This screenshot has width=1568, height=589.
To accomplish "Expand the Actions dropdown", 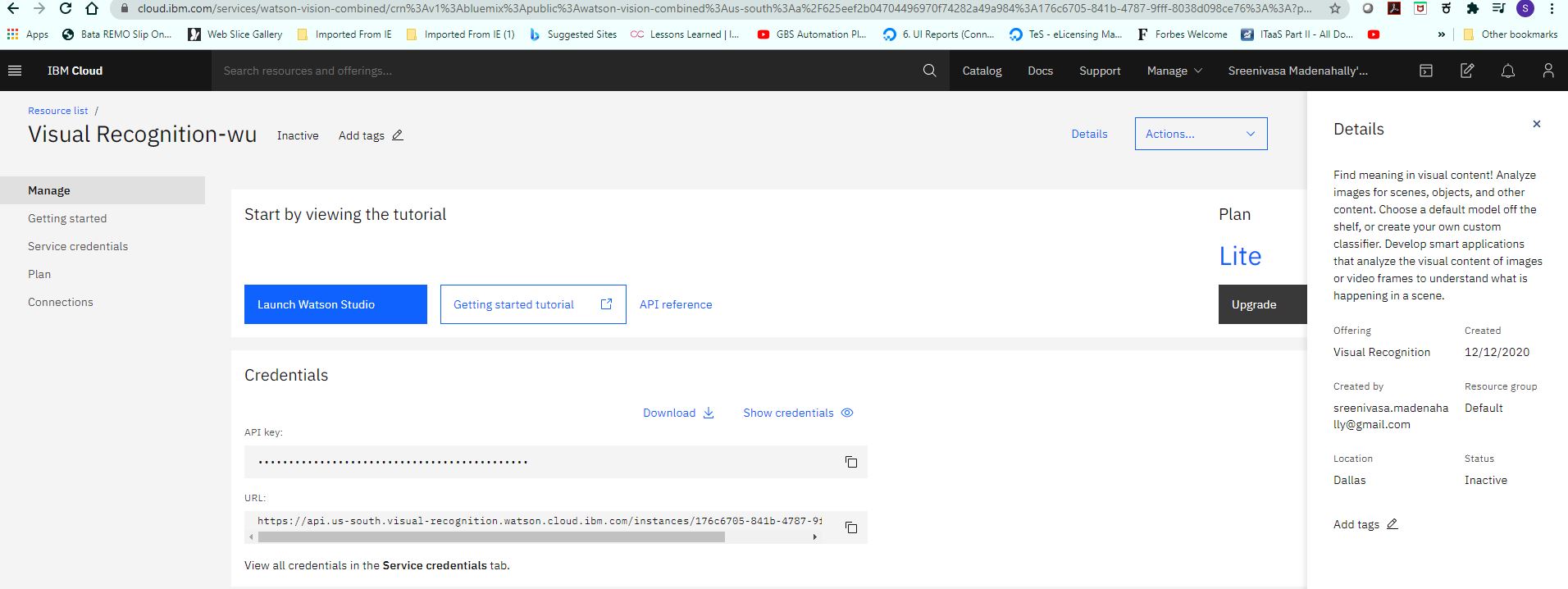I will [1201, 134].
